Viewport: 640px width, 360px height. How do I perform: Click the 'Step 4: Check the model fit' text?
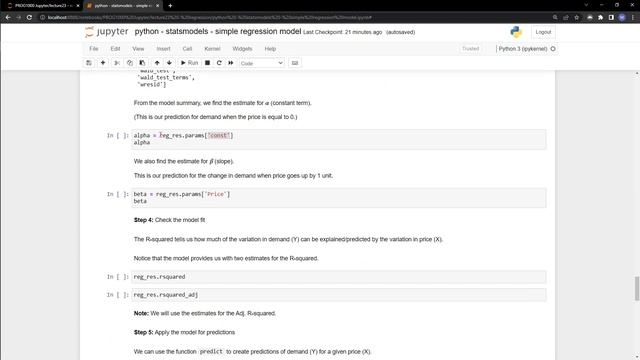pos(169,220)
